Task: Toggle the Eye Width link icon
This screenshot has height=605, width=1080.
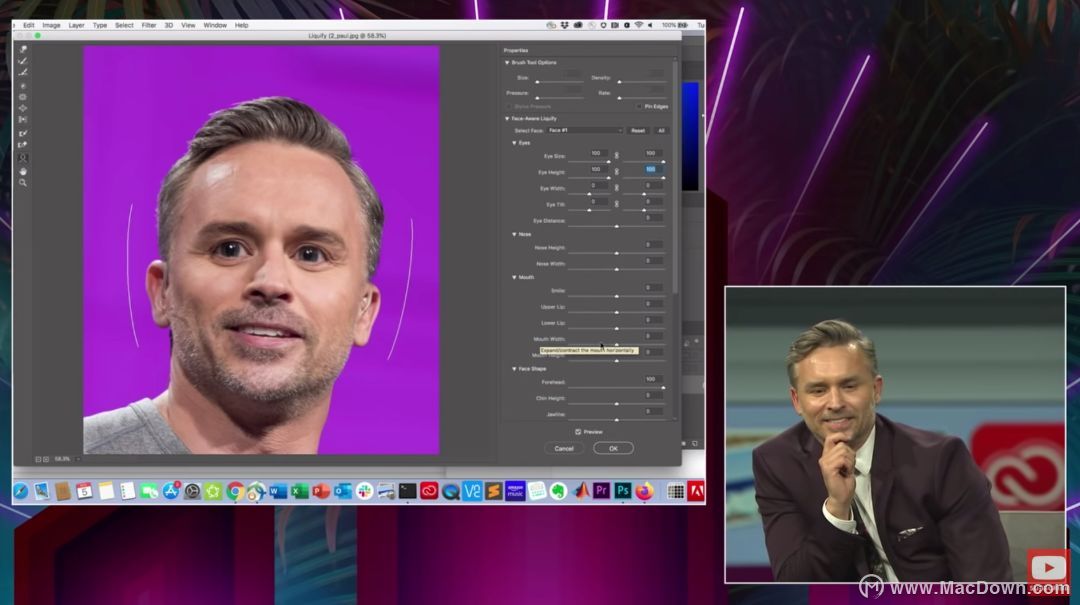Action: (616, 187)
